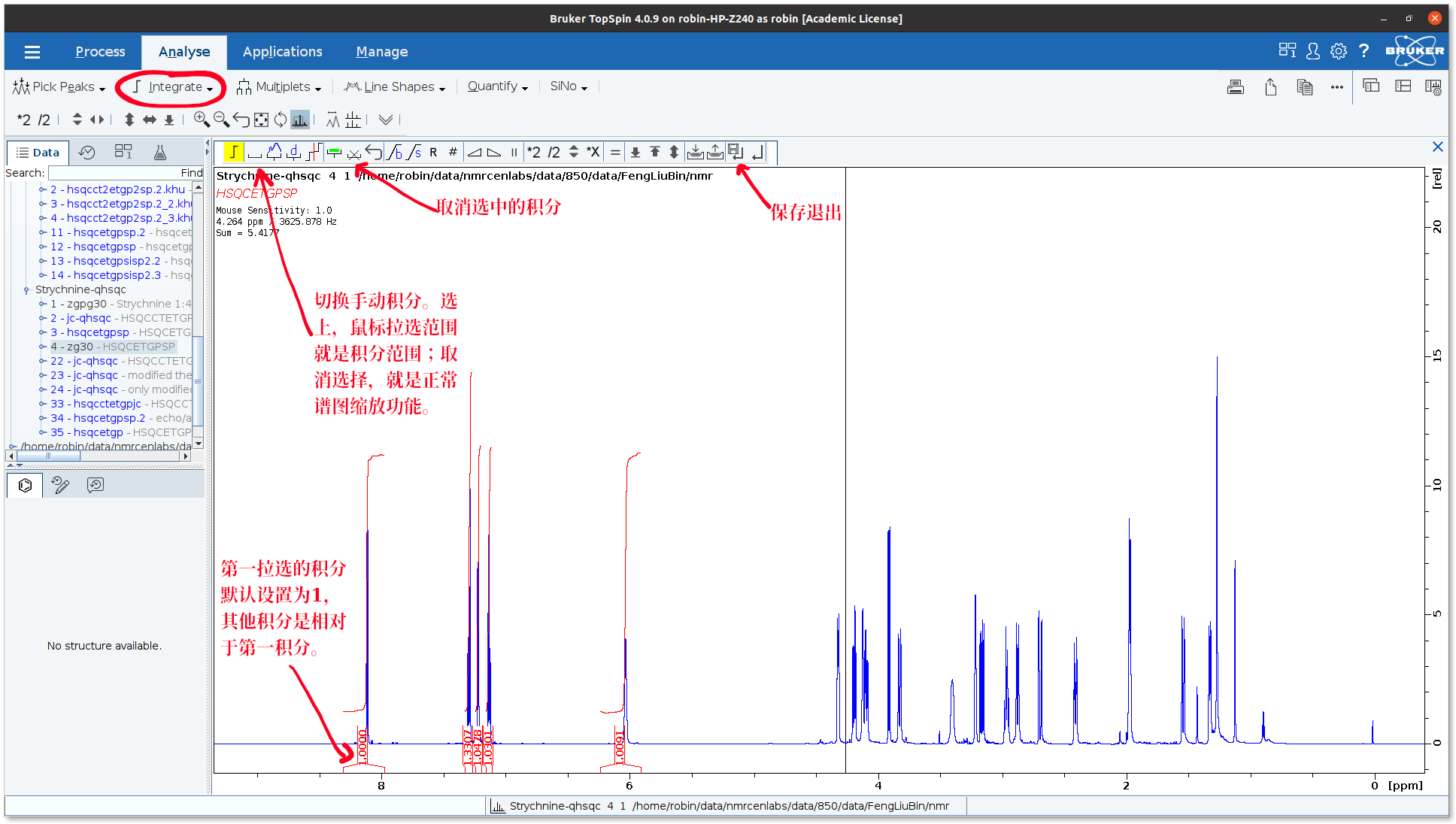This screenshot has width=1456, height=824.
Task: Click integral bias correction icon
Action: pos(394,153)
